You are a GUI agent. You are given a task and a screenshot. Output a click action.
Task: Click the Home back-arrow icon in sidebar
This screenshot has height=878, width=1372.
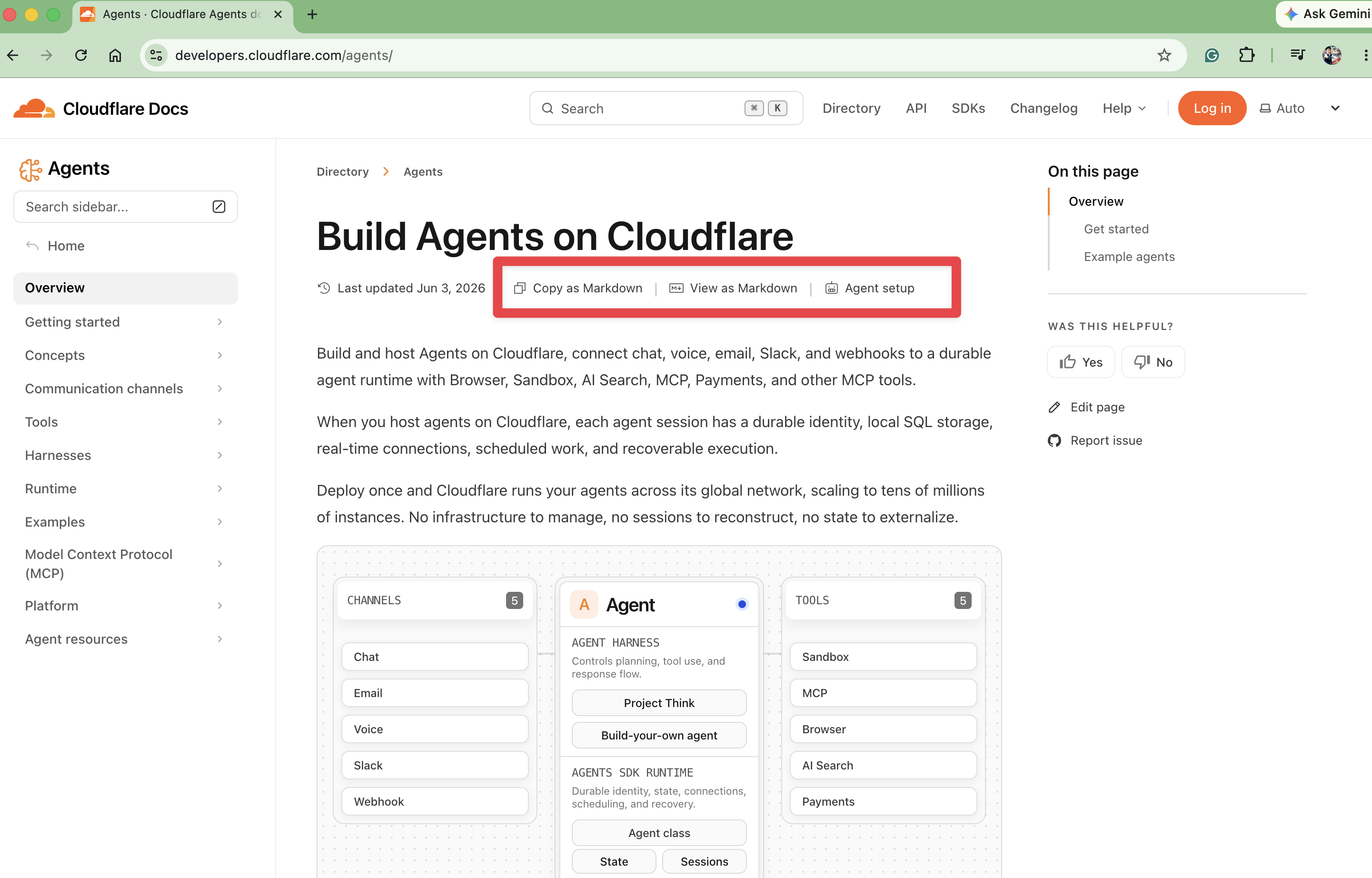tap(32, 246)
